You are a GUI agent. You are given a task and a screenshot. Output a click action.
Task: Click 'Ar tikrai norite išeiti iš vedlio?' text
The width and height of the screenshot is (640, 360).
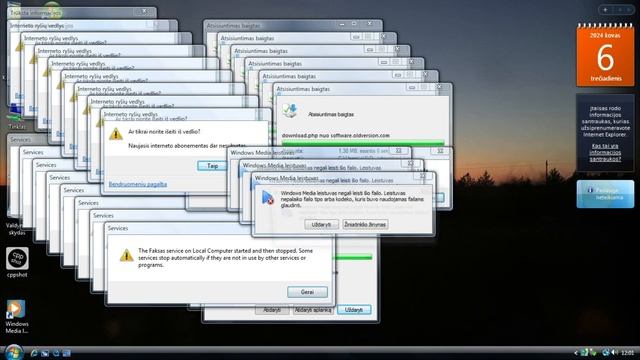(x=164, y=131)
